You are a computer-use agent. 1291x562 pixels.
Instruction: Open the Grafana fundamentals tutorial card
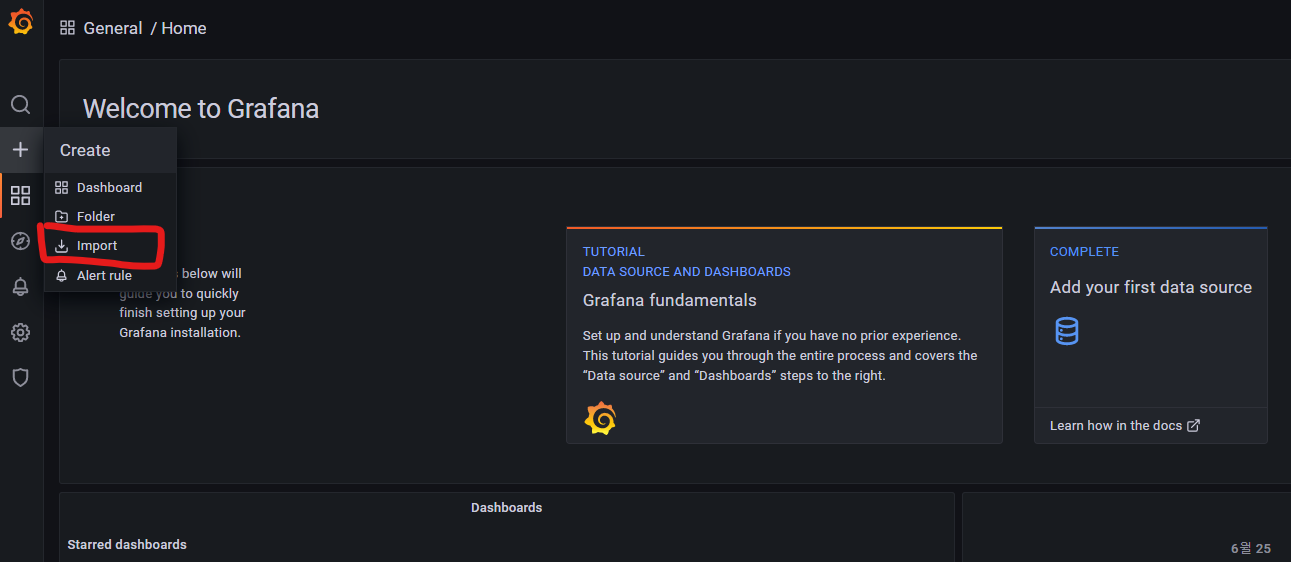tap(784, 335)
